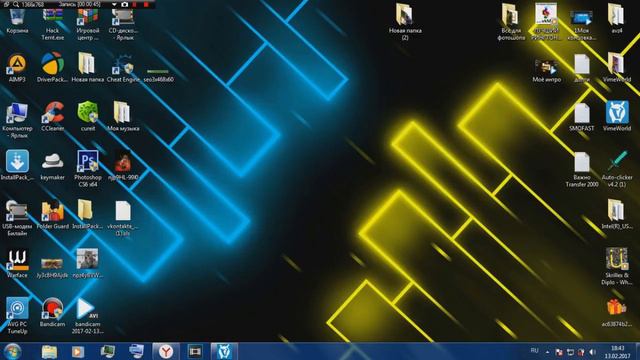
Task: Select the InstallPack application icon
Action: point(17,165)
